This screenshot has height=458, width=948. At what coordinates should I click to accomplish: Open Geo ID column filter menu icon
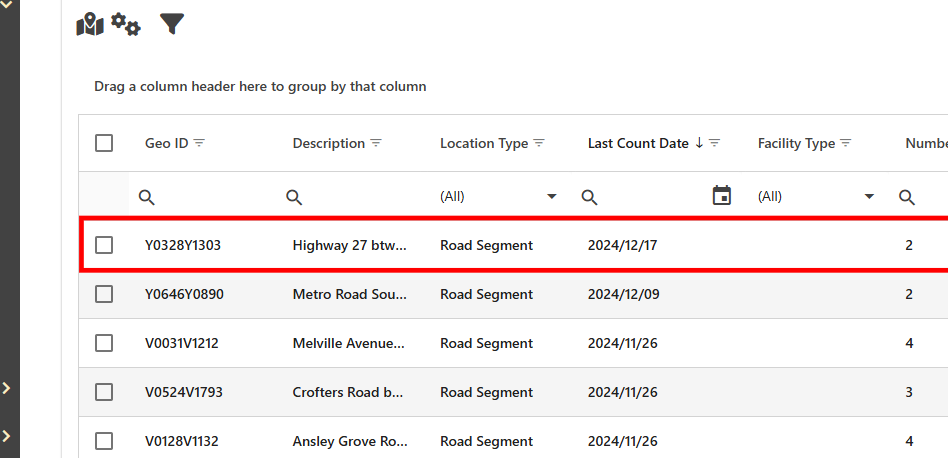[x=199, y=143]
